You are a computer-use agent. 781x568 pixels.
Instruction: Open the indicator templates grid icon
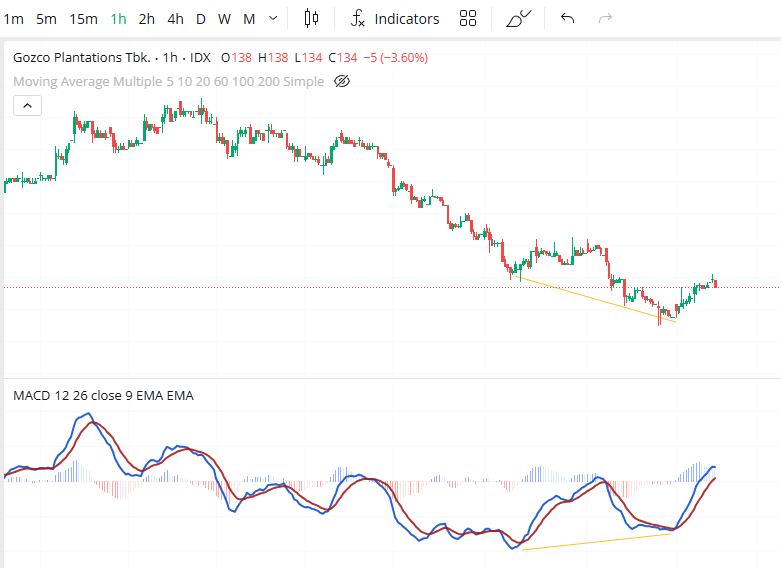[x=468, y=18]
